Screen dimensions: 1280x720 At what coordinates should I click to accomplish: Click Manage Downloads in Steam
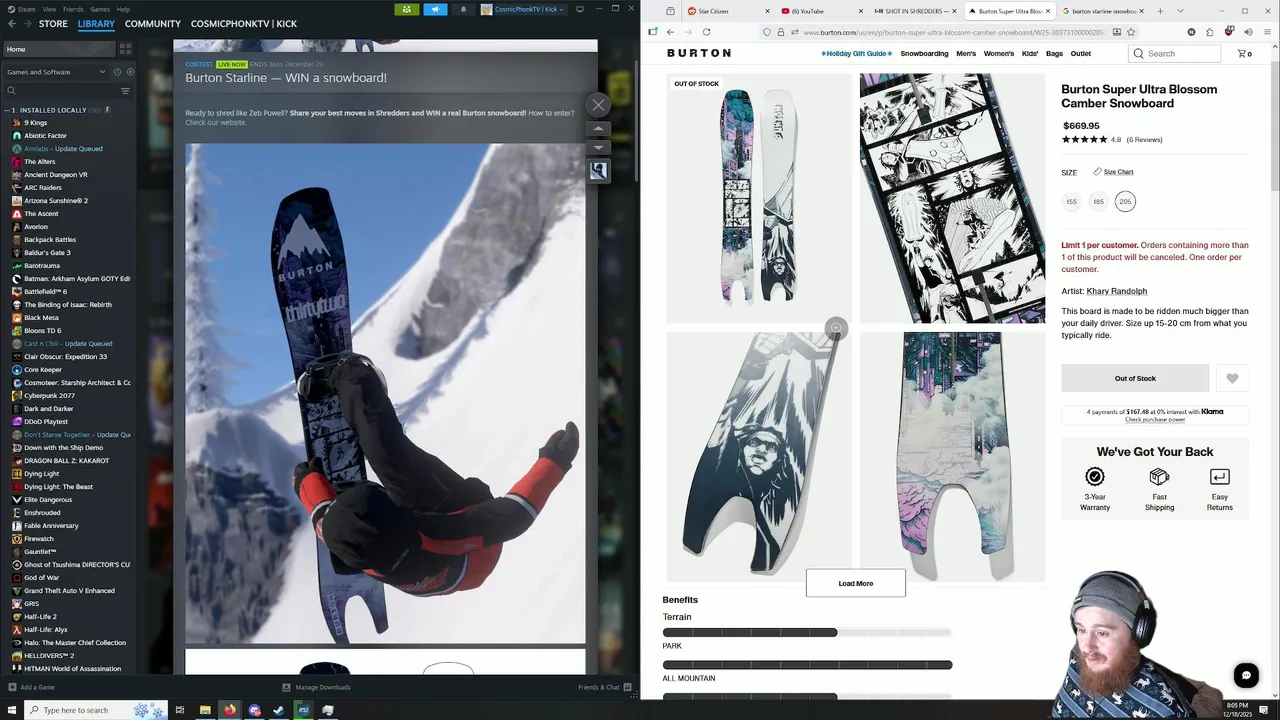[x=316, y=687]
